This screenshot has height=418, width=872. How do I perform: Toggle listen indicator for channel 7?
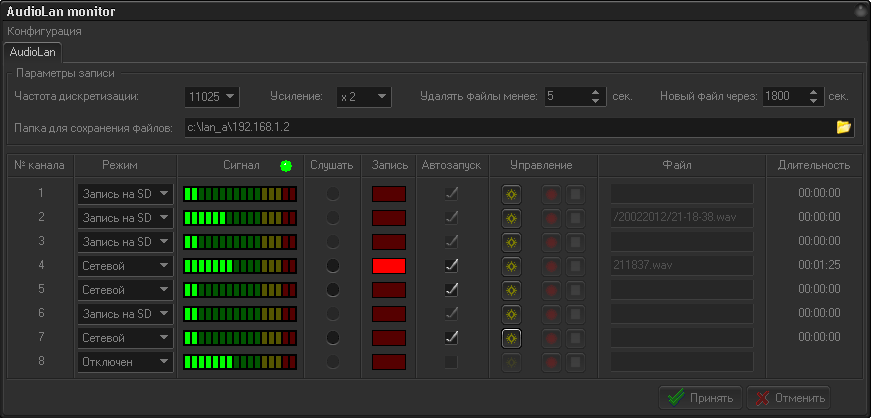[x=333, y=338]
